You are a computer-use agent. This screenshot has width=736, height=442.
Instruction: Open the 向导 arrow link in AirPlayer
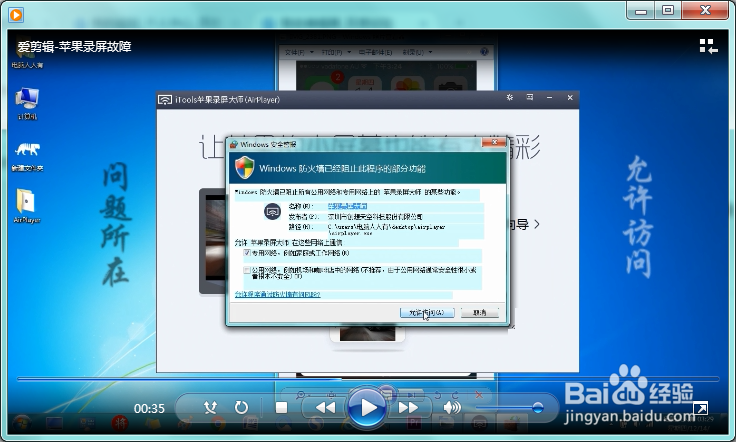[524, 225]
